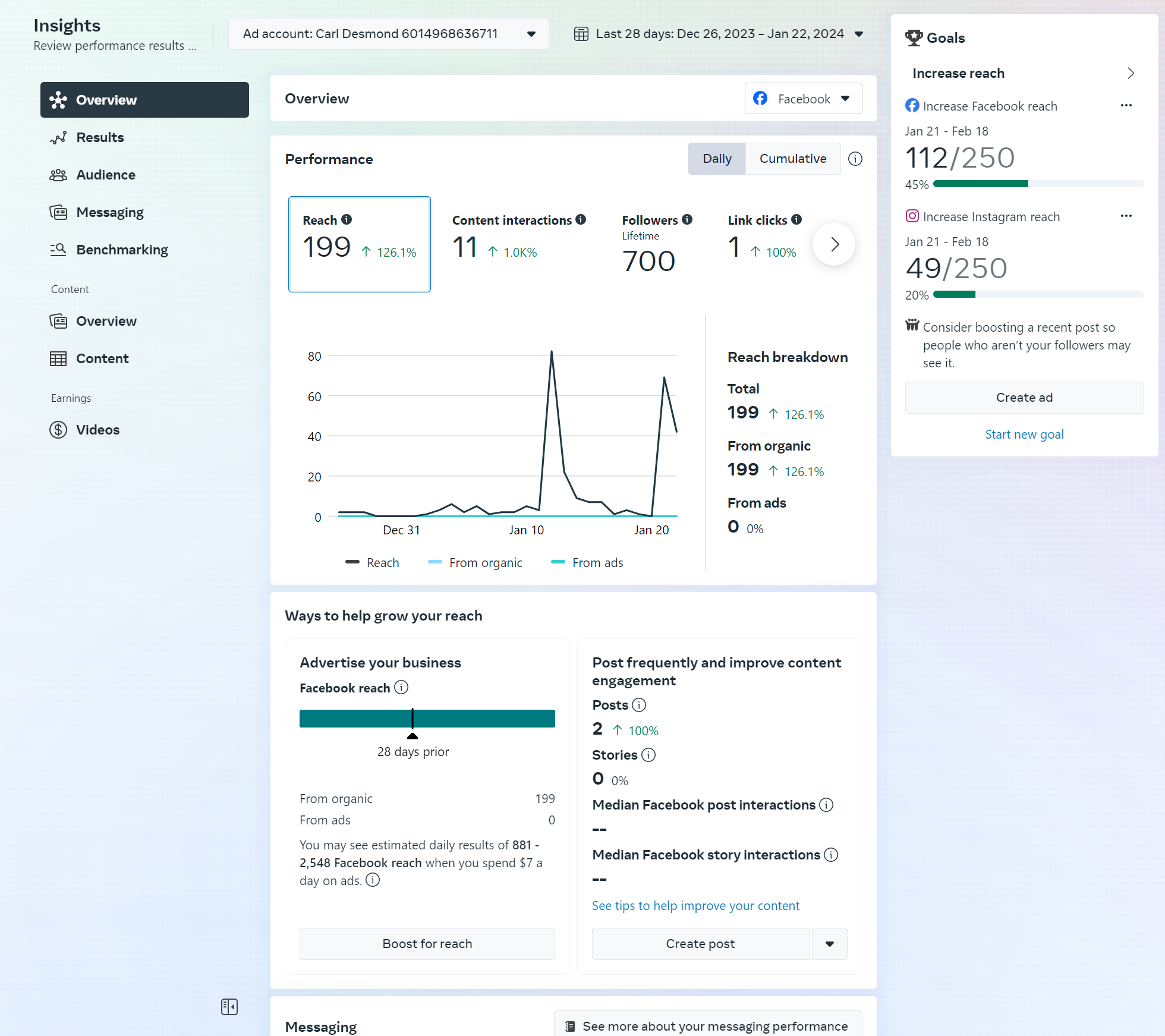1165x1036 pixels.
Task: Click the boosting tip people icon
Action: pyautogui.click(x=912, y=325)
